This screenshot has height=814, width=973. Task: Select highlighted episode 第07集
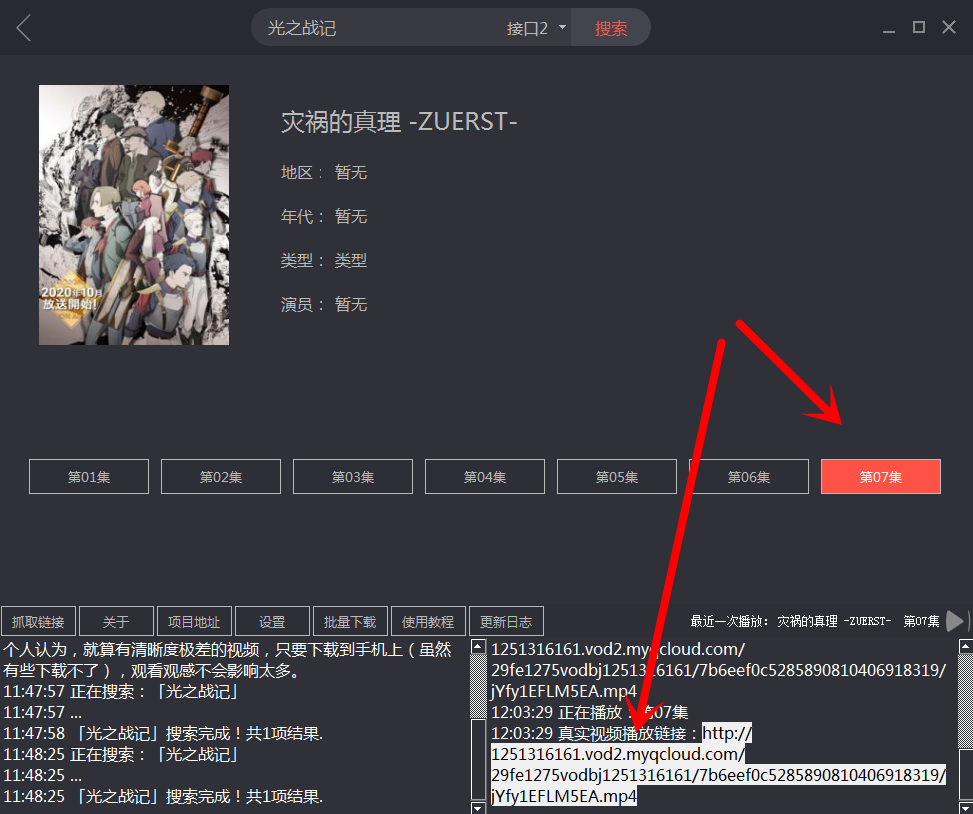[x=881, y=476]
